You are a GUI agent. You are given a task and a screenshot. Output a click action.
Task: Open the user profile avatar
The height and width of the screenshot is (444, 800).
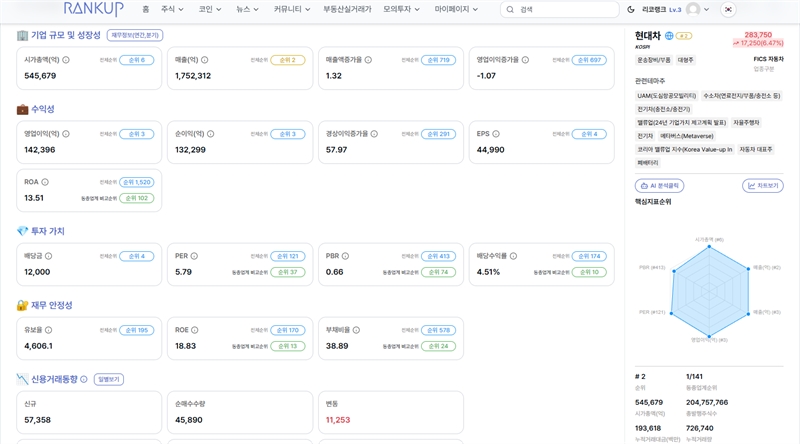coord(693,9)
